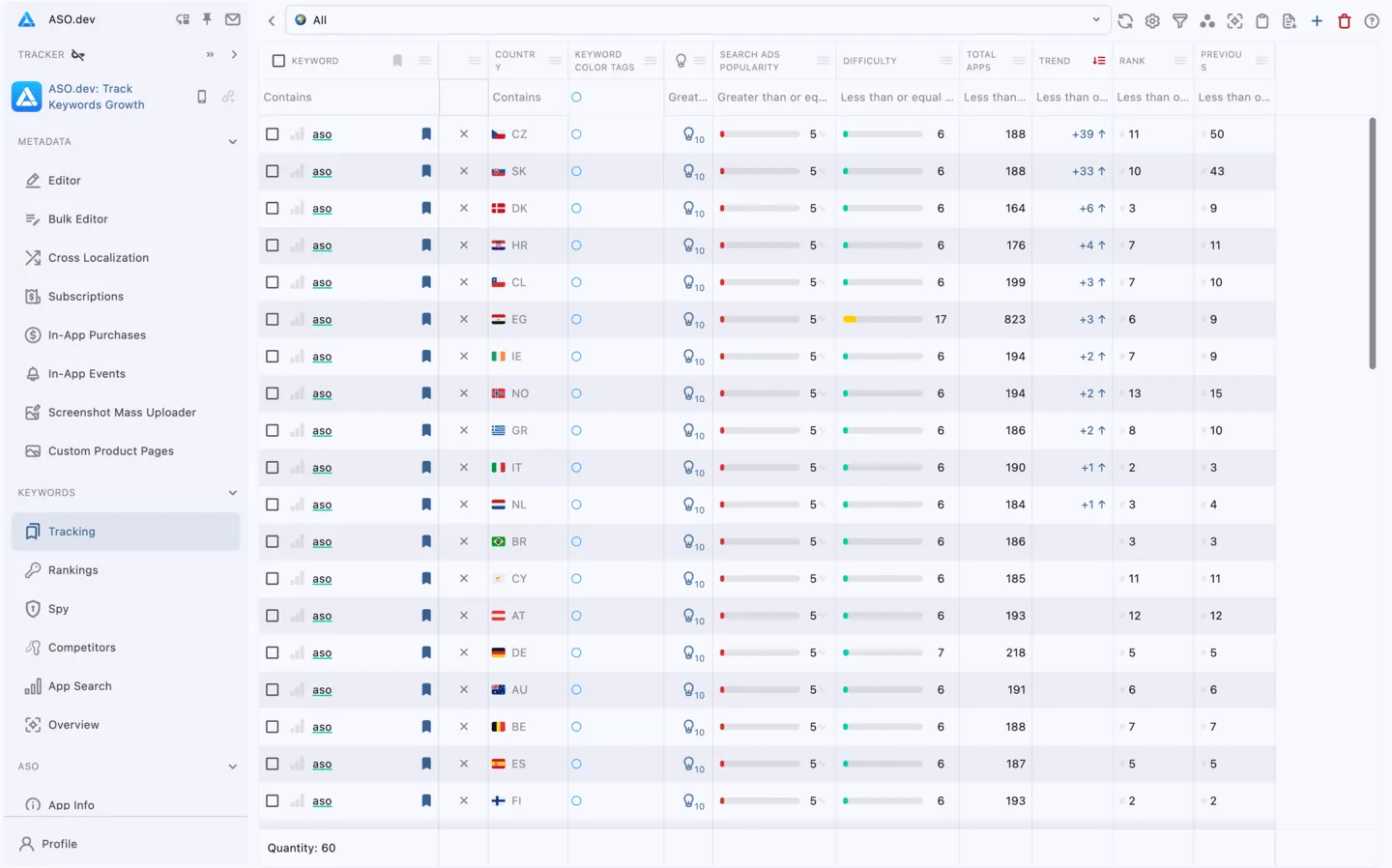Image resolution: width=1392 pixels, height=868 pixels.
Task: Delete selected keywords with the red trash icon
Action: [x=1344, y=19]
